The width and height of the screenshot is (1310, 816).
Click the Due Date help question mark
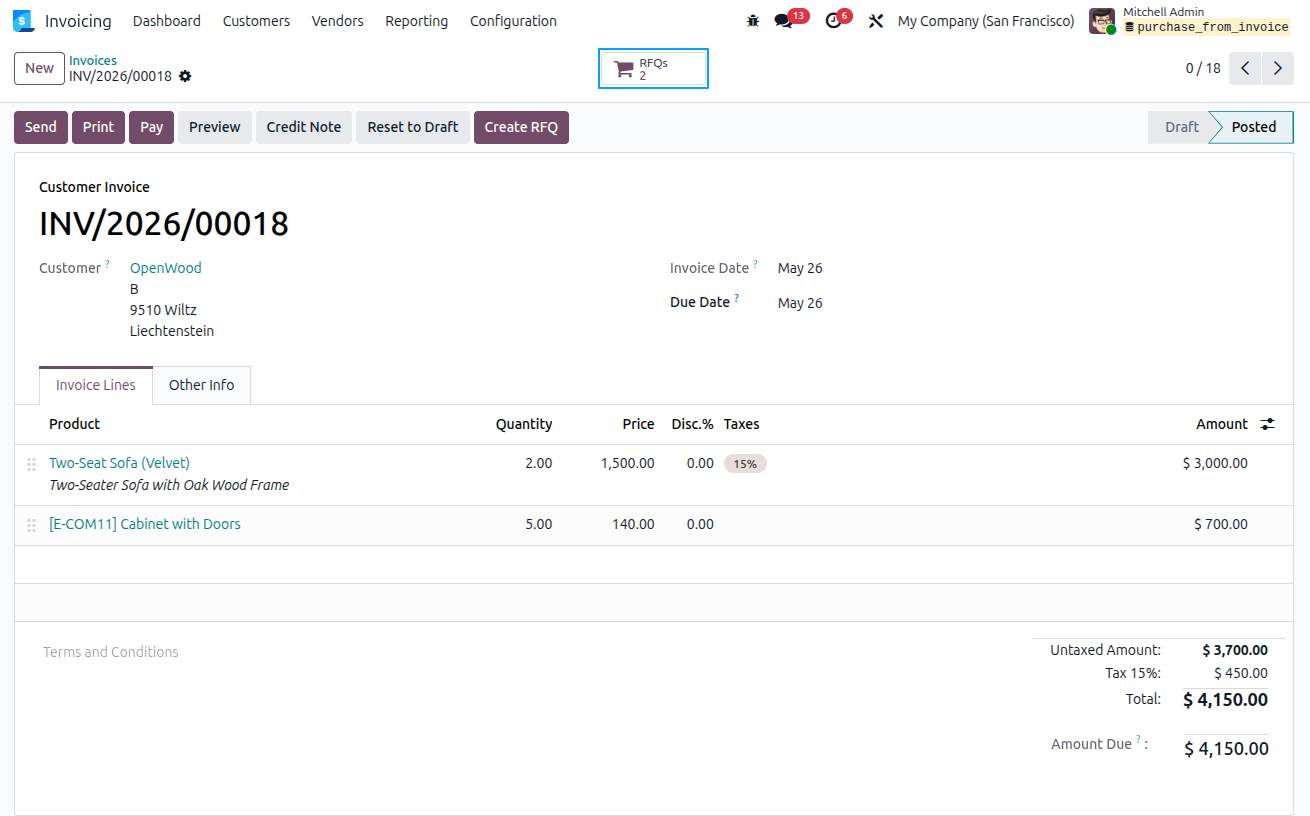[x=737, y=298]
